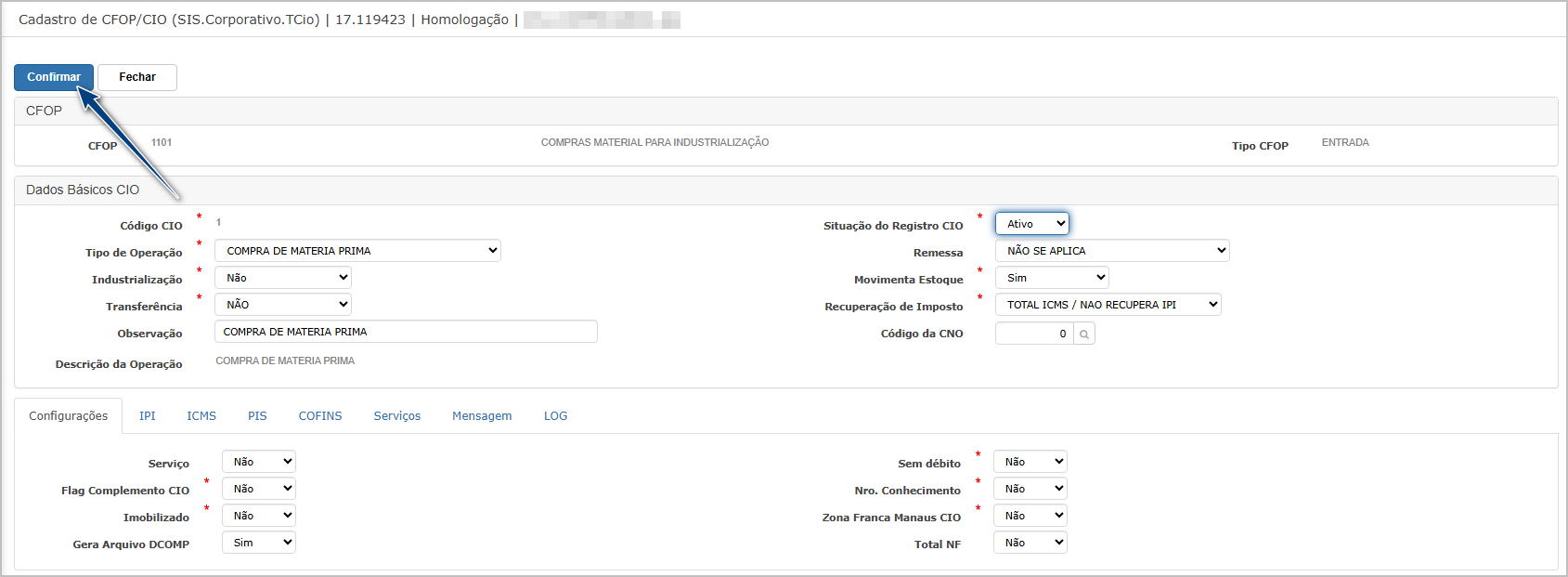Open the Transferência dropdown
This screenshot has width=1568, height=577.
[283, 305]
